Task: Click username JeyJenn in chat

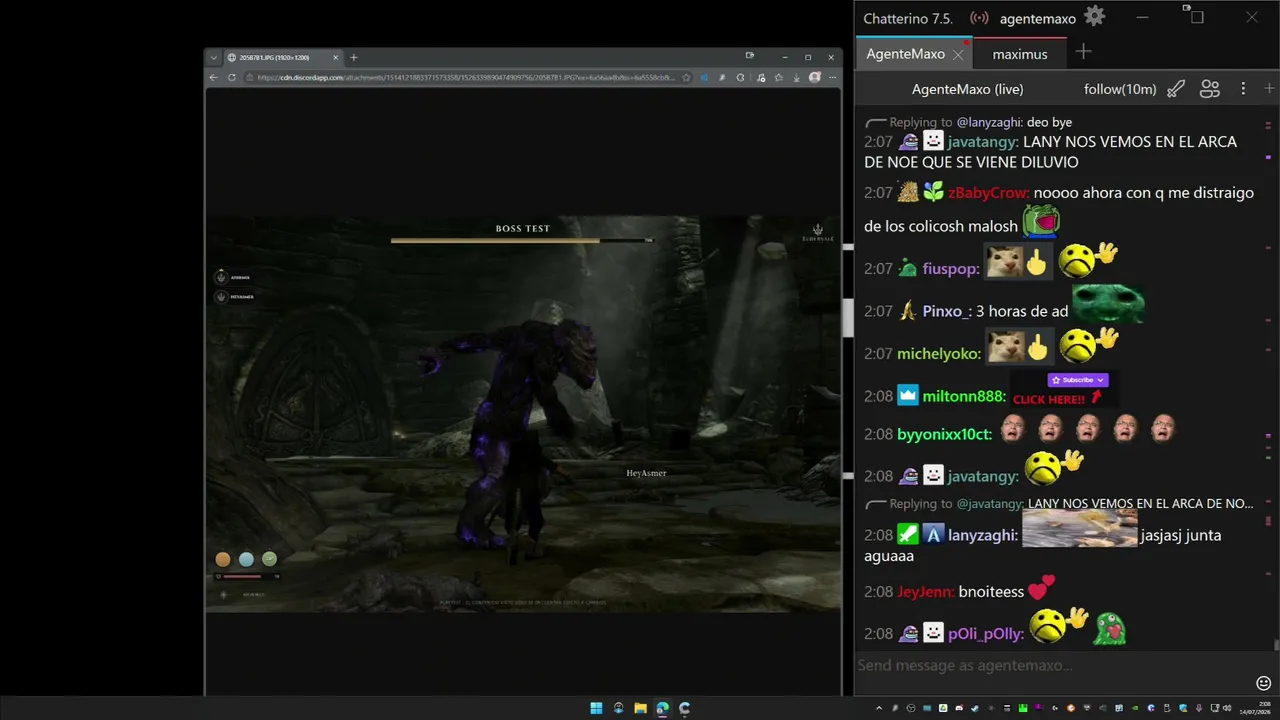Action: point(926,592)
